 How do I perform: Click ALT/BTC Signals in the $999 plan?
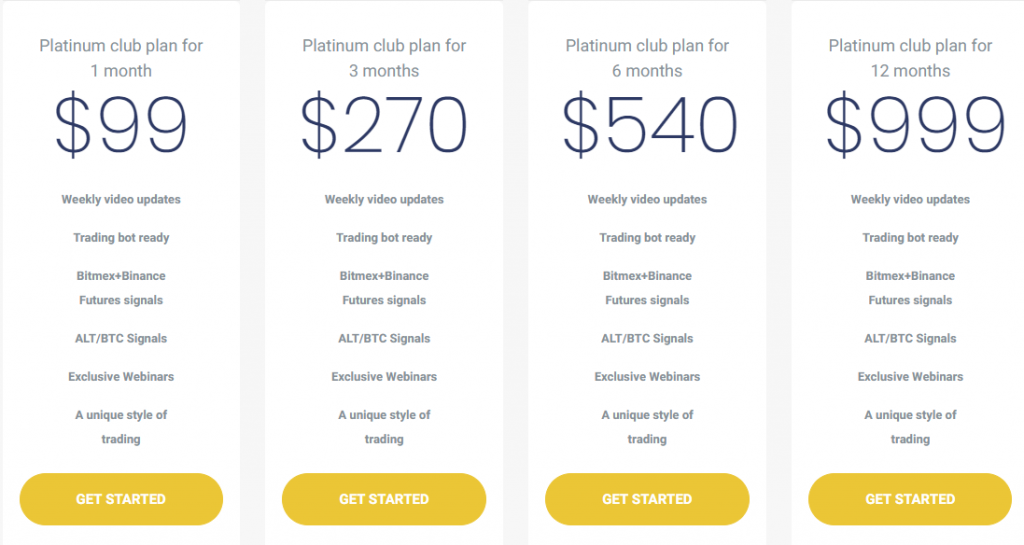[910, 338]
